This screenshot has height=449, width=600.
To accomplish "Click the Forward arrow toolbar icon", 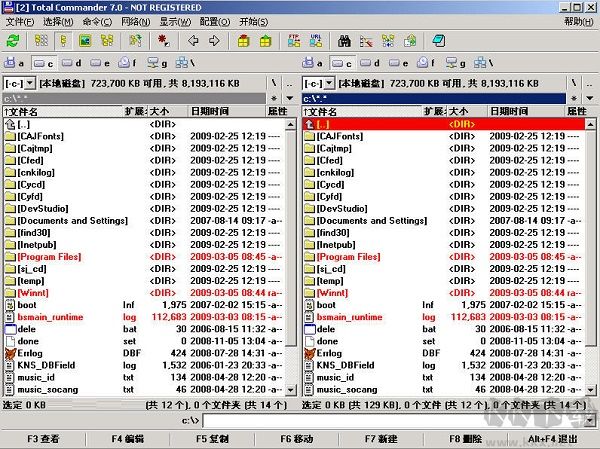I will (214, 41).
